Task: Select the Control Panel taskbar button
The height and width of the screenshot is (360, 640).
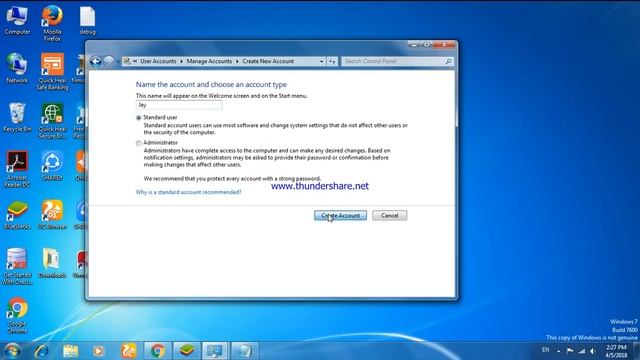Action: (x=215, y=351)
